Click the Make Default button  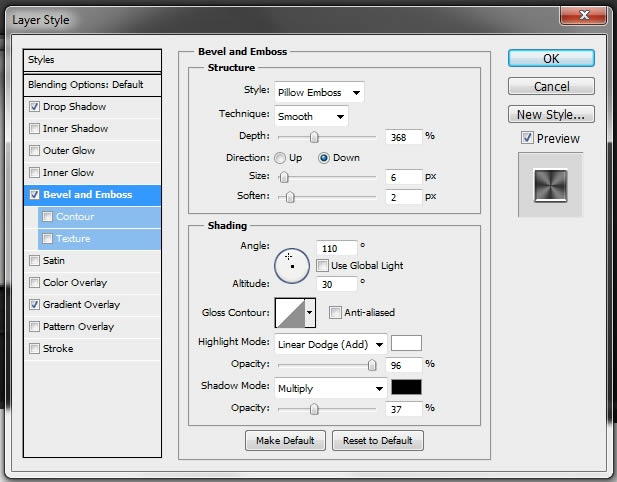point(285,440)
